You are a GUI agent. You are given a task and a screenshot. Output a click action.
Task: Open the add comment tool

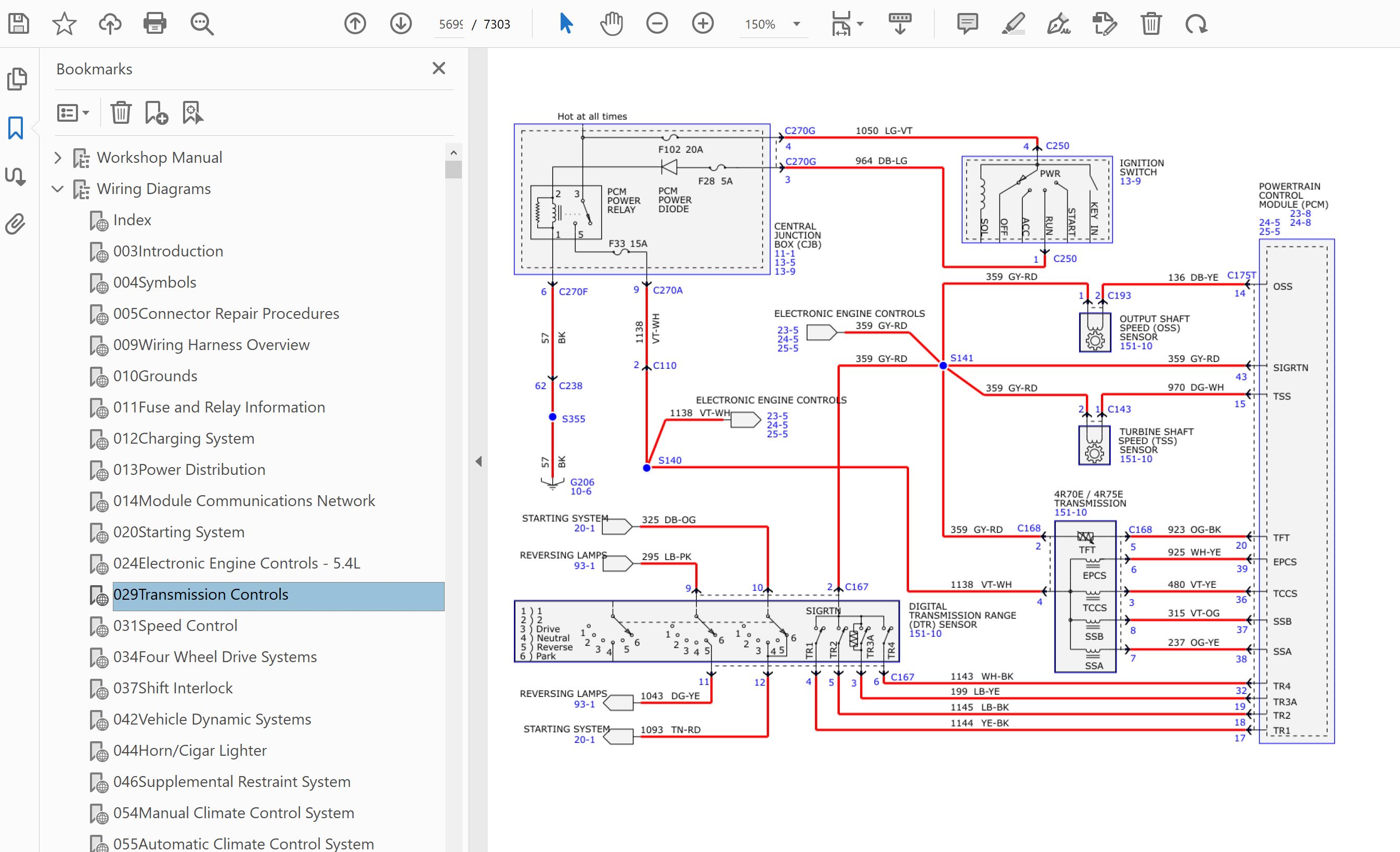tap(967, 24)
